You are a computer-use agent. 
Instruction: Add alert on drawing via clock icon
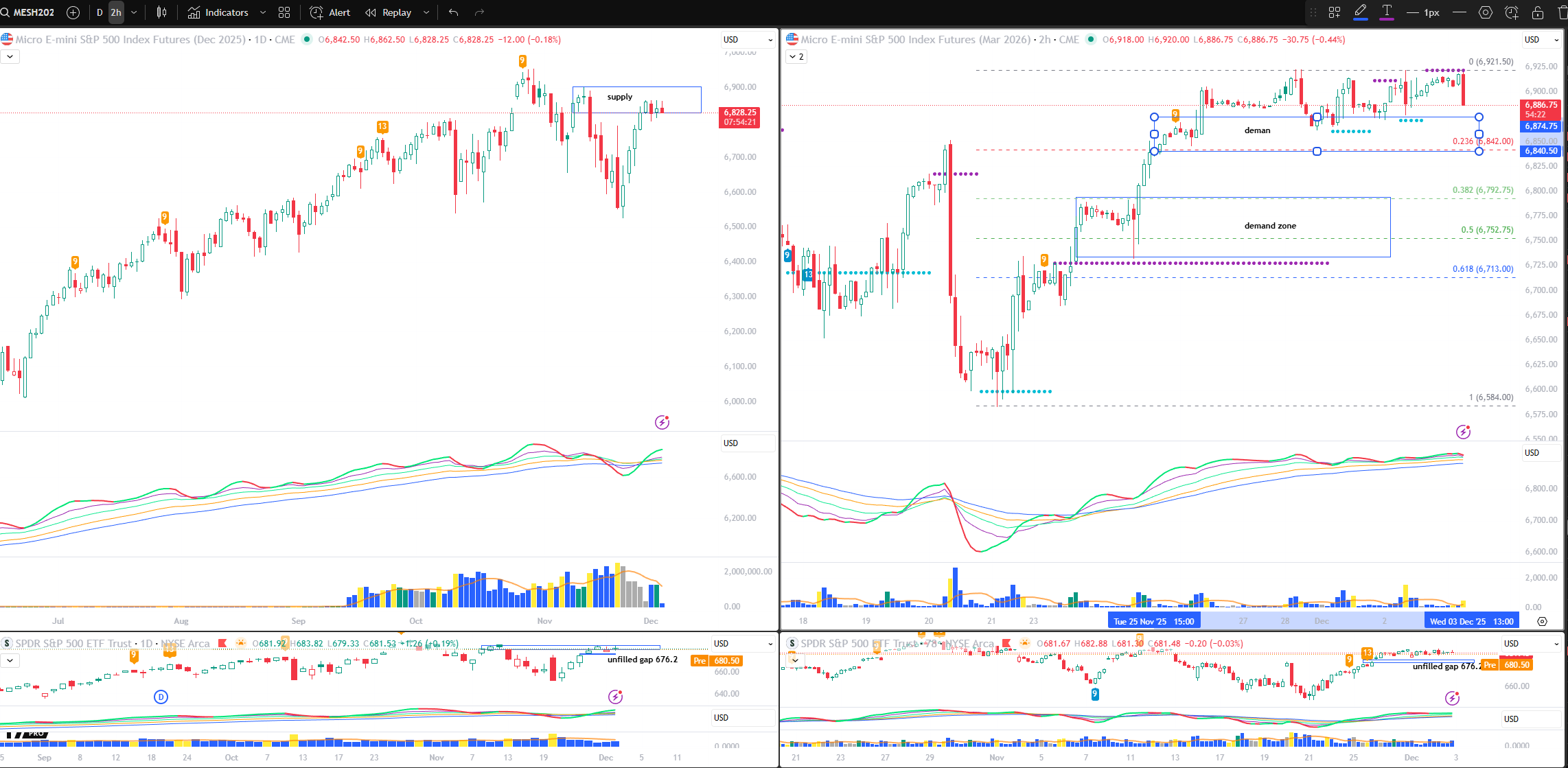tap(1512, 12)
